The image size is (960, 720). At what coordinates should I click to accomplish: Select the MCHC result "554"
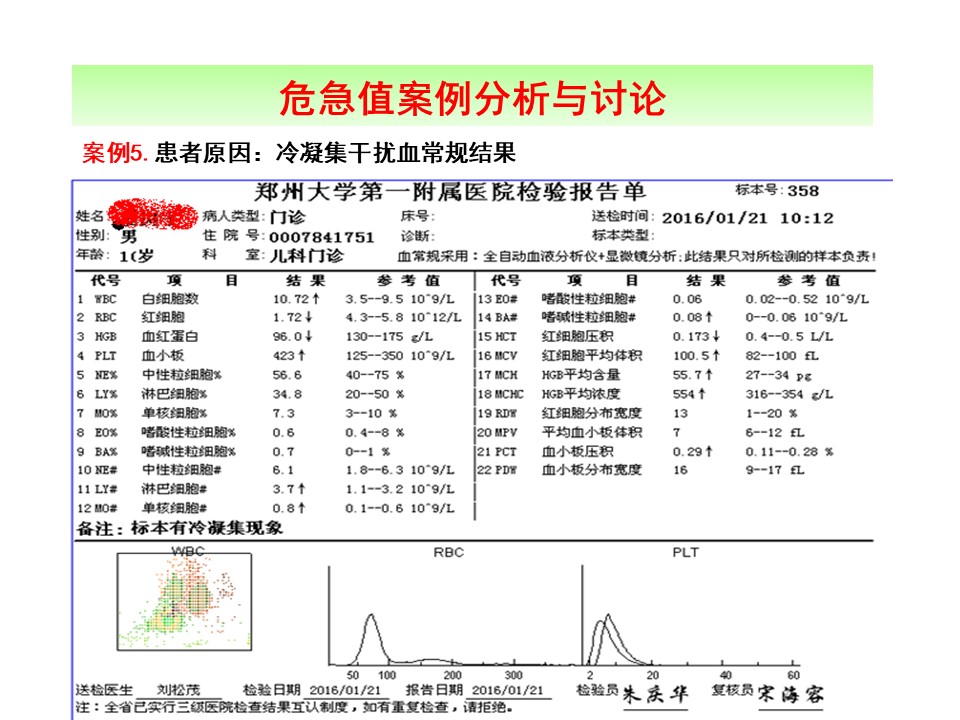tap(683, 394)
